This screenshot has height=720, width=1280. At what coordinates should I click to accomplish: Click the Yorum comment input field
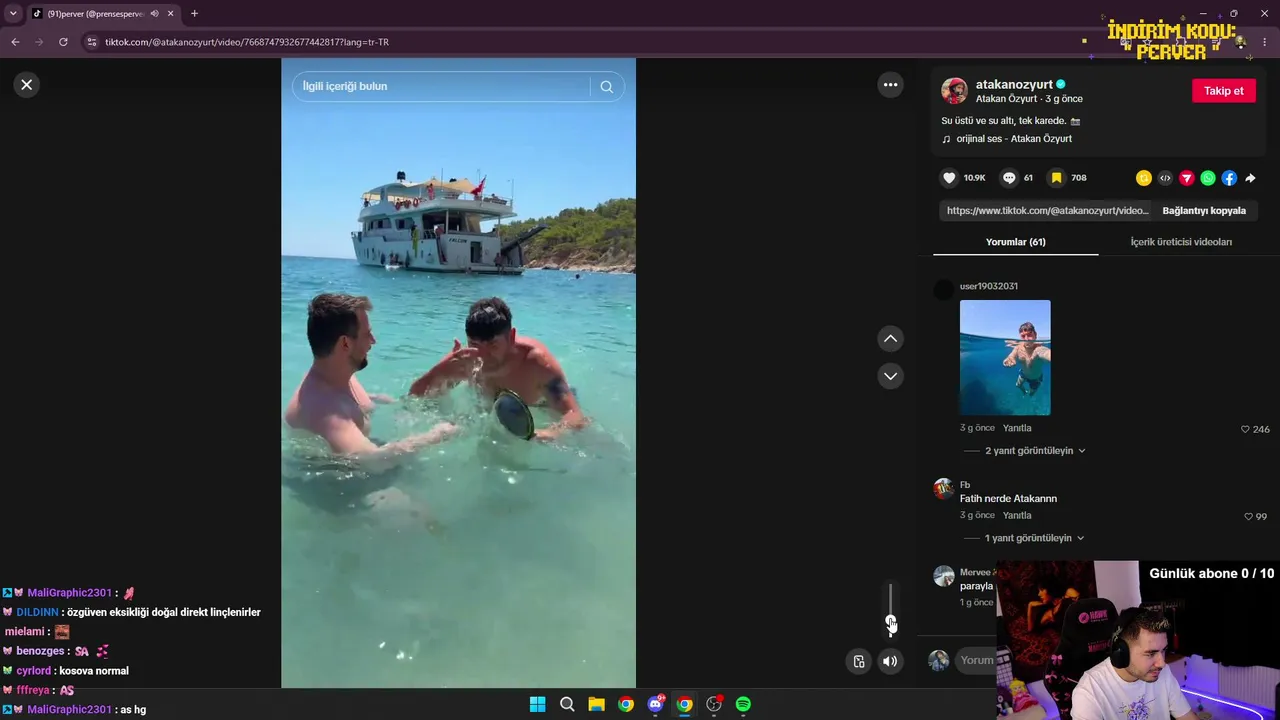pyautogui.click(x=976, y=660)
